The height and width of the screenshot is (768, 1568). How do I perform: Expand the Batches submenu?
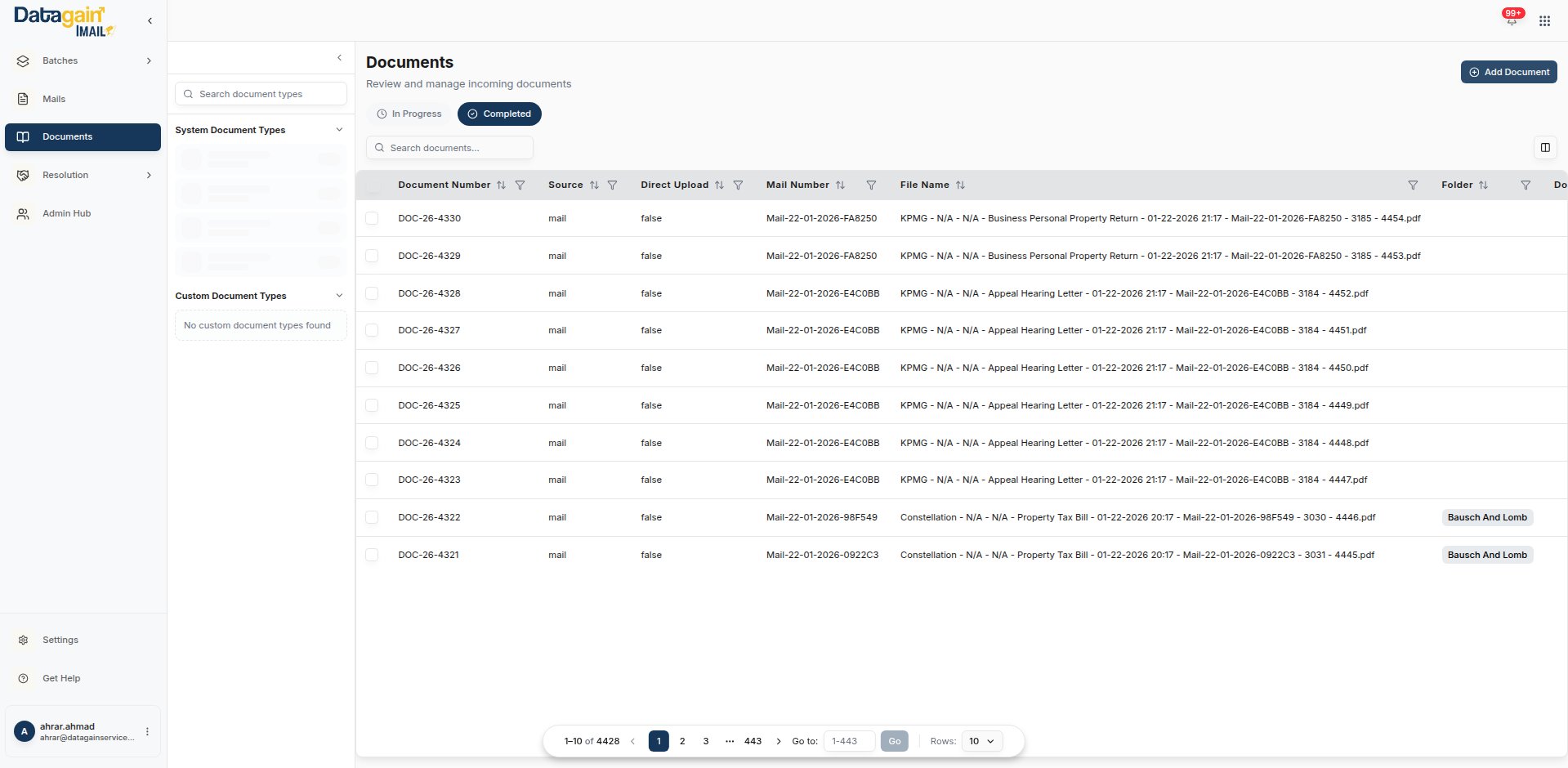tap(149, 61)
